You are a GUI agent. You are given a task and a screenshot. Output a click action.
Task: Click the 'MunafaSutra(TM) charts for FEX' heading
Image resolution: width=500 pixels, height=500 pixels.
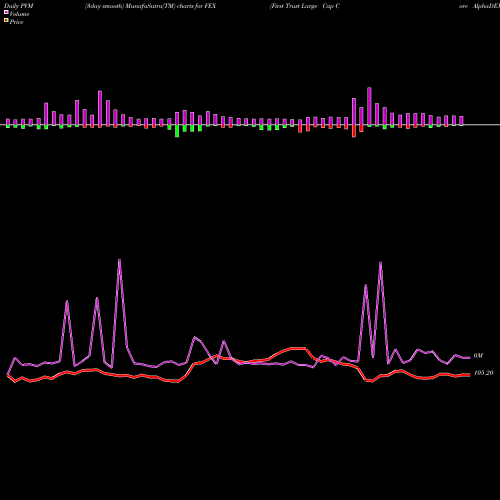pyautogui.click(x=171, y=6)
